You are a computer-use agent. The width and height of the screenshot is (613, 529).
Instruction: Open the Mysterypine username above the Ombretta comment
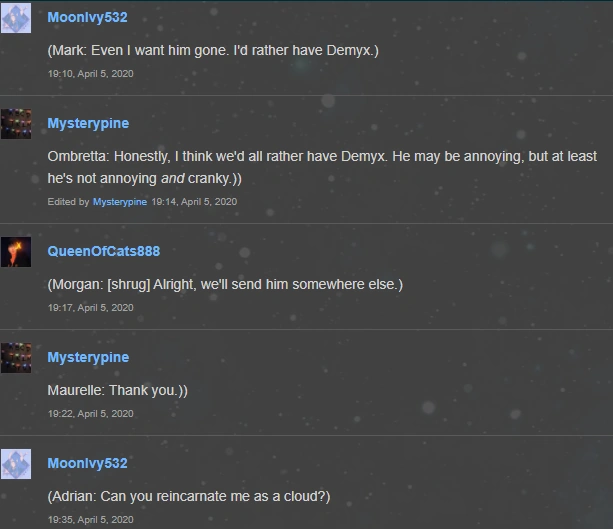(88, 123)
